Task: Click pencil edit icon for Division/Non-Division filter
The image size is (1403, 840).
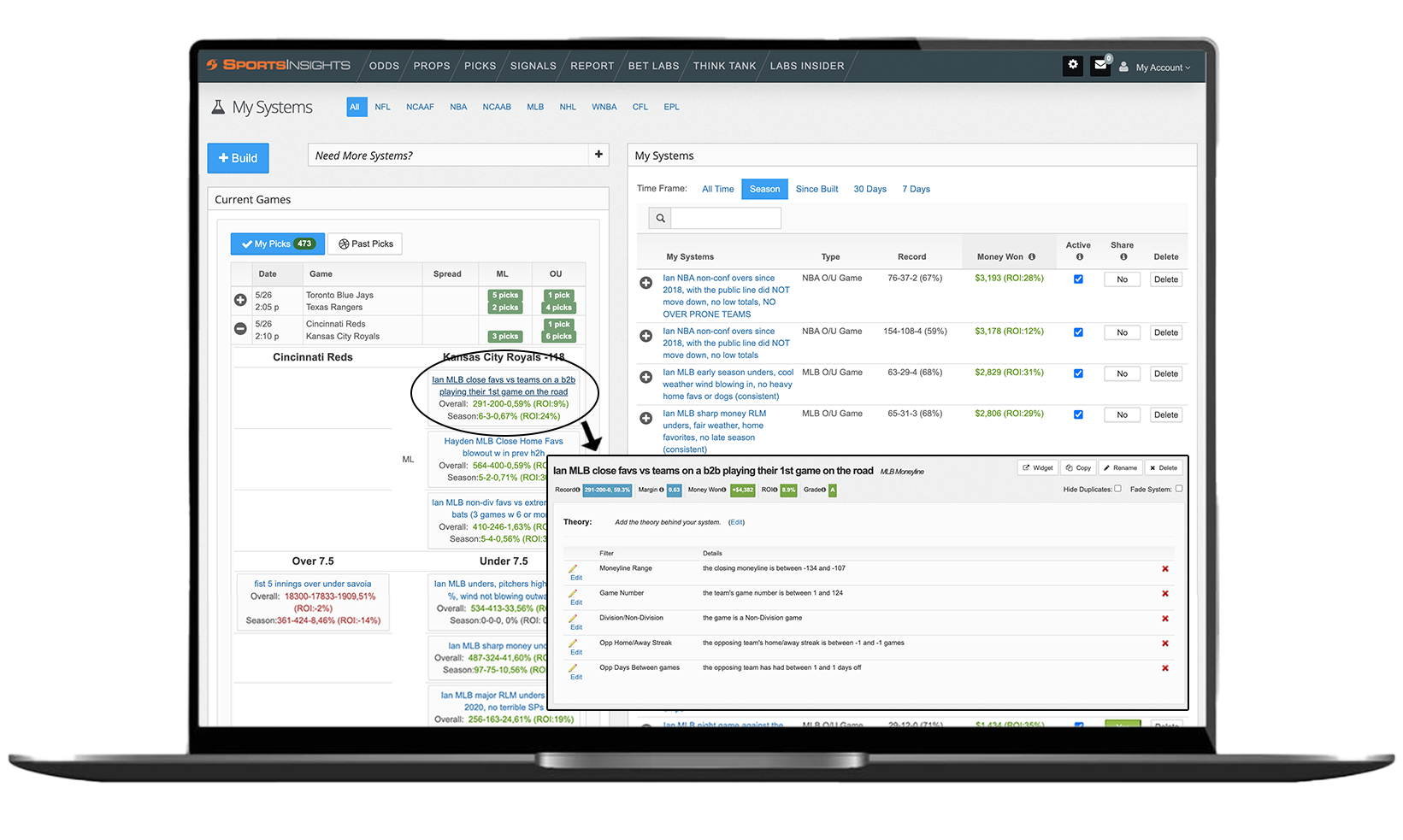Action: [x=574, y=619]
